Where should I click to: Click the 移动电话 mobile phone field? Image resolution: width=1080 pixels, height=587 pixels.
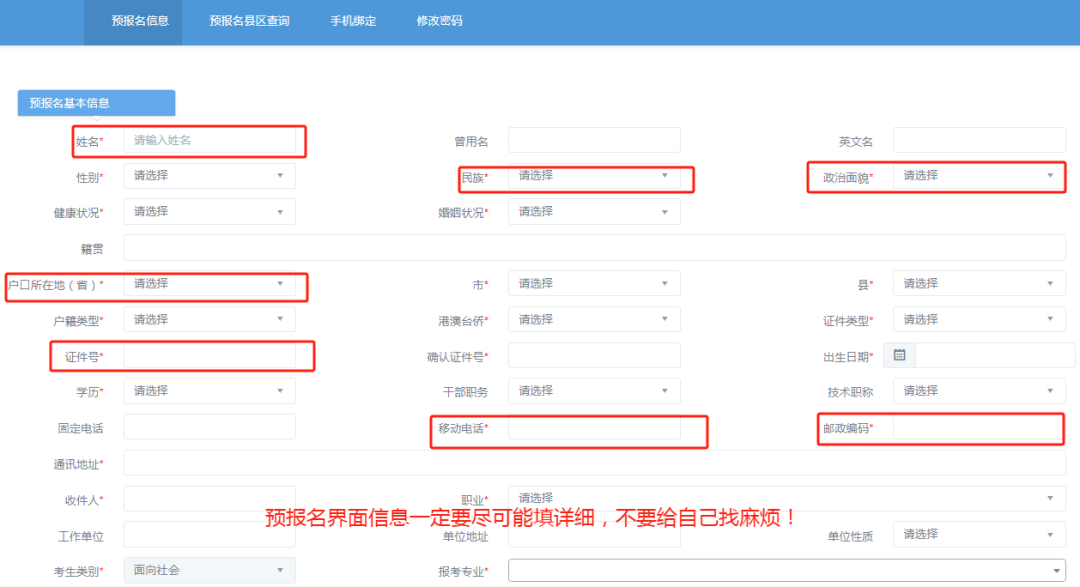(x=594, y=430)
